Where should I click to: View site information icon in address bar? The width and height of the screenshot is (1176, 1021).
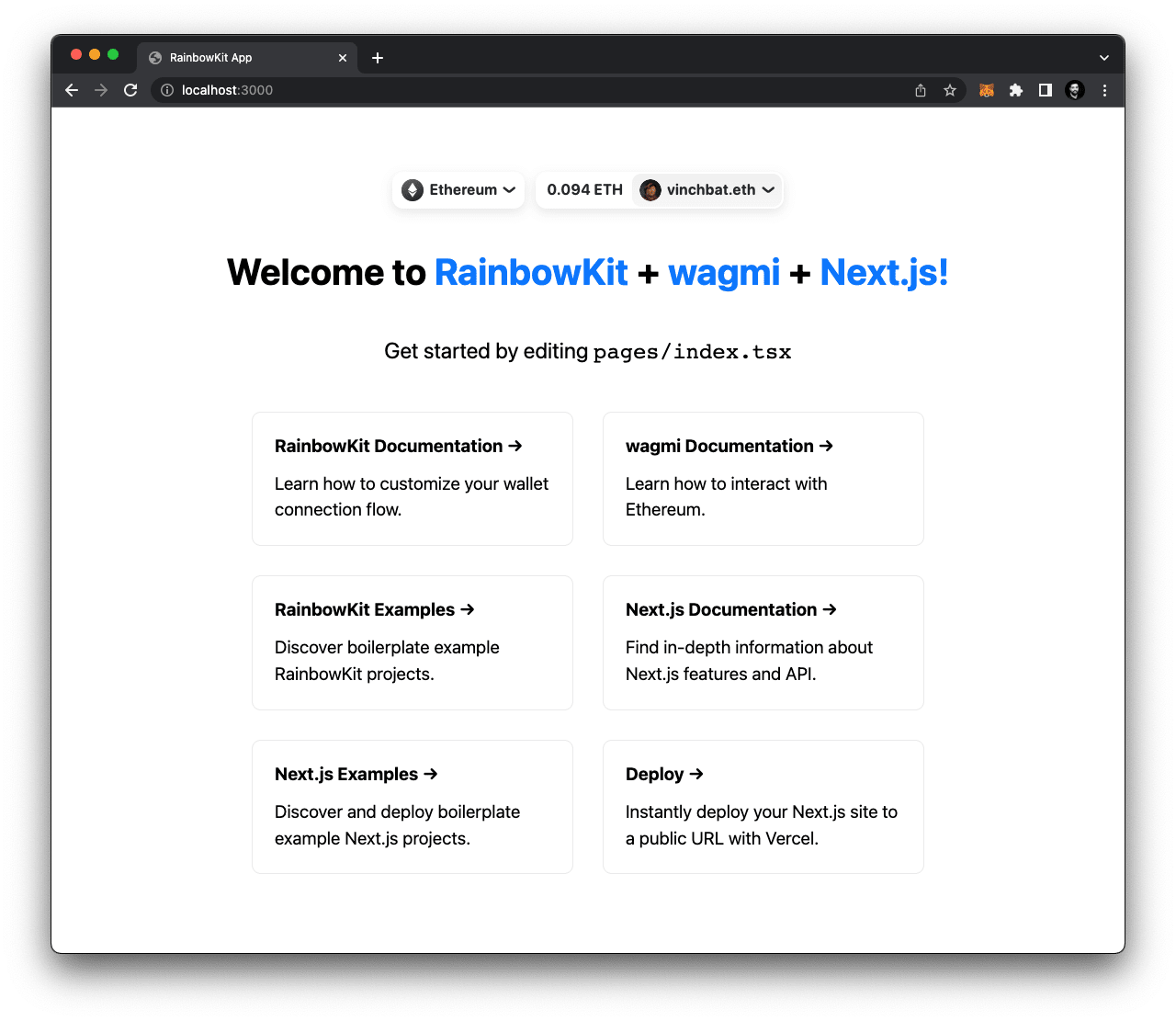pyautogui.click(x=167, y=90)
